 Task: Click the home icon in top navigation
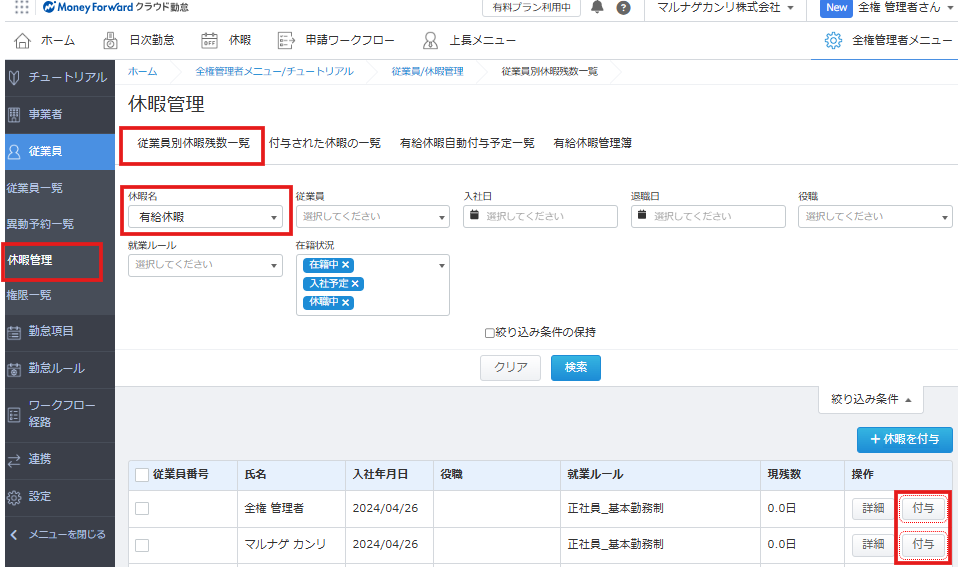coord(23,41)
